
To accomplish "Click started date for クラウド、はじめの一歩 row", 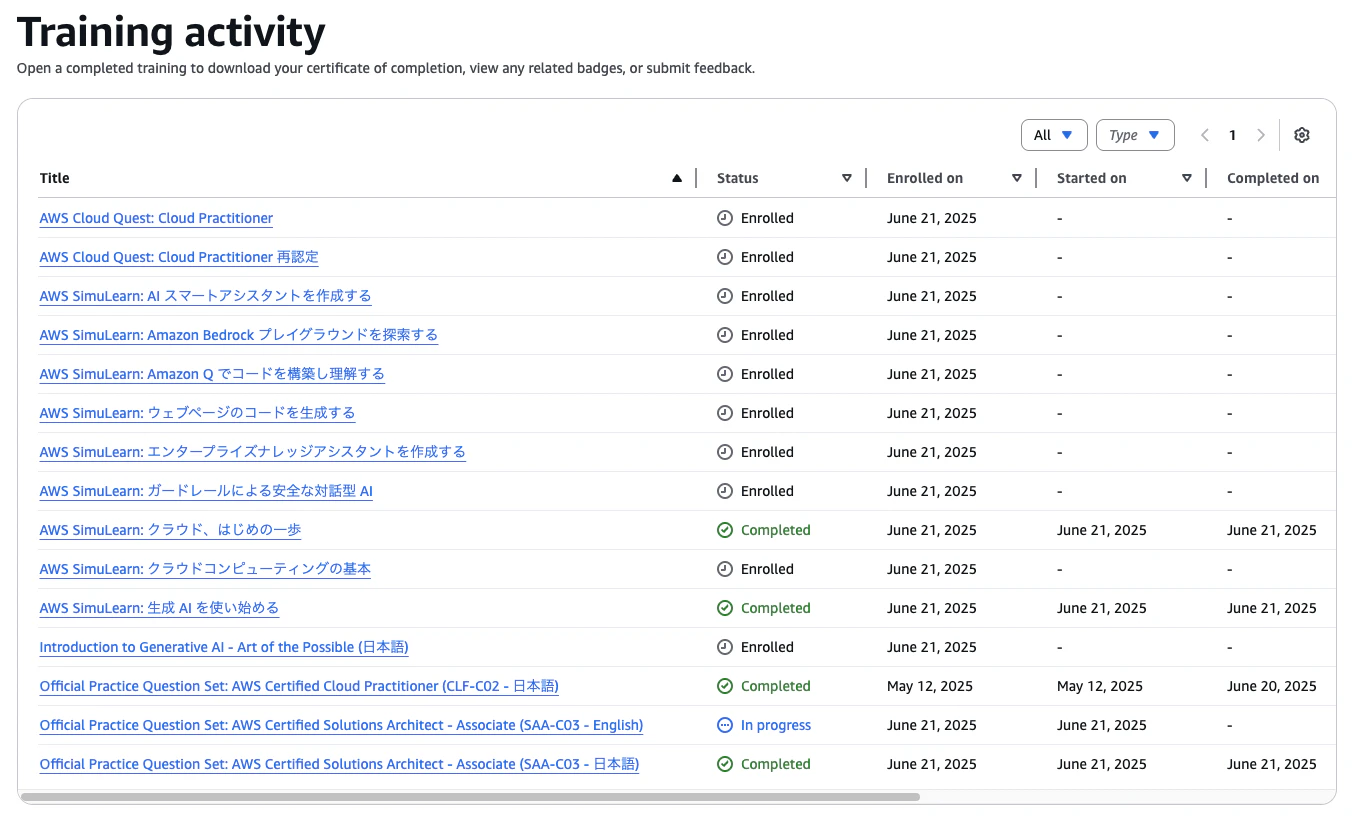I will pyautogui.click(x=1102, y=530).
